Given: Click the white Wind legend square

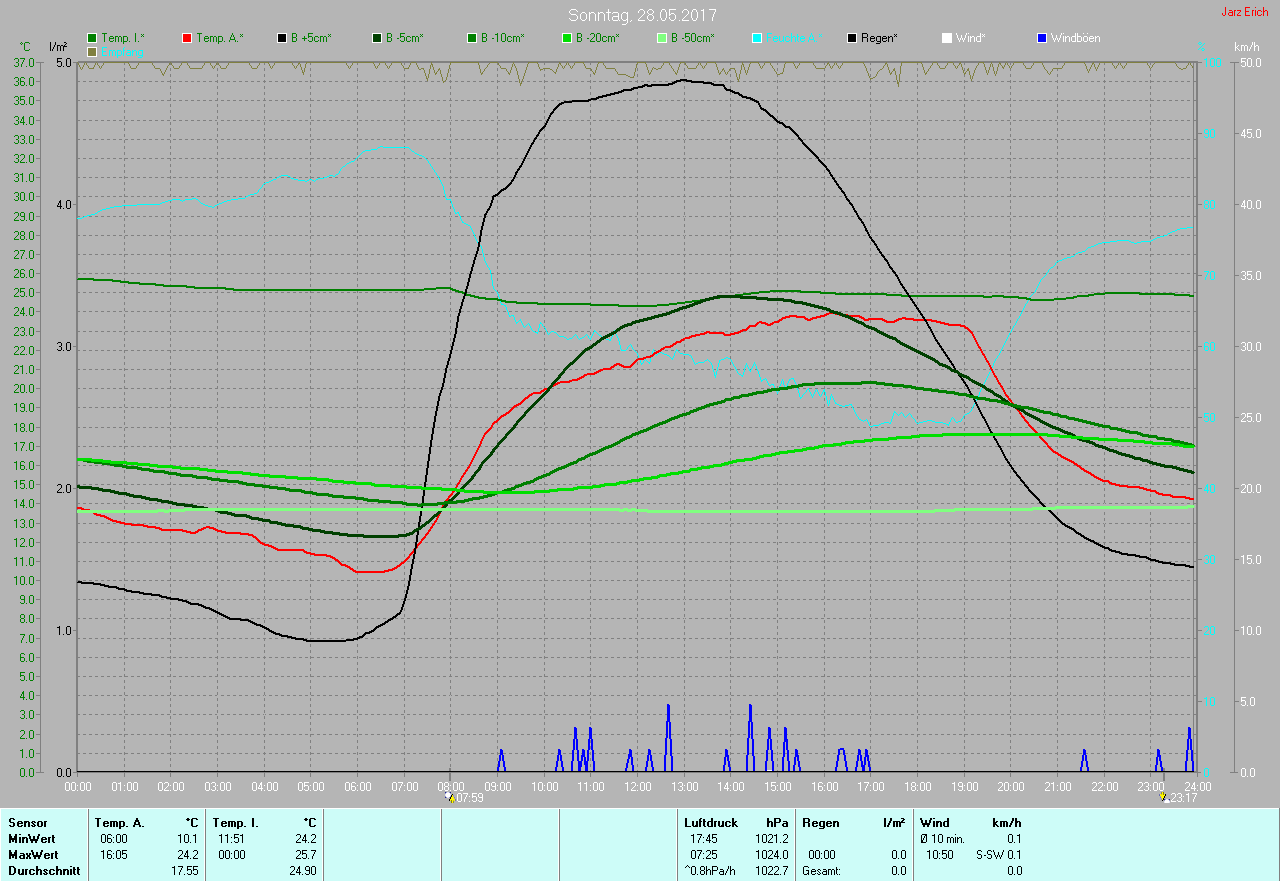Looking at the screenshot, I should pos(947,38).
